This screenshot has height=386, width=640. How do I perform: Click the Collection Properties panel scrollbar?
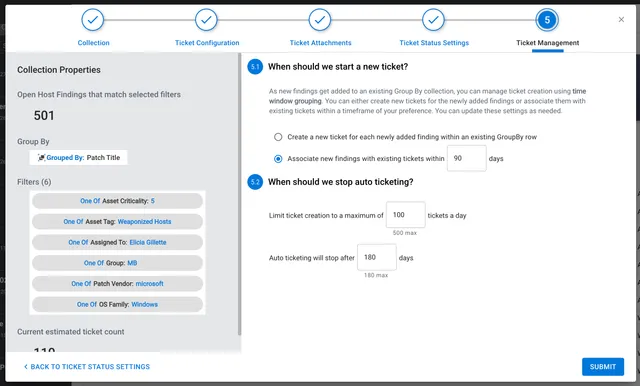pos(239,195)
